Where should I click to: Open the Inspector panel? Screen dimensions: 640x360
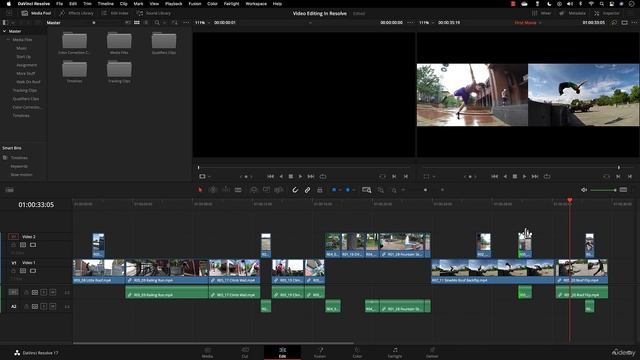click(607, 13)
